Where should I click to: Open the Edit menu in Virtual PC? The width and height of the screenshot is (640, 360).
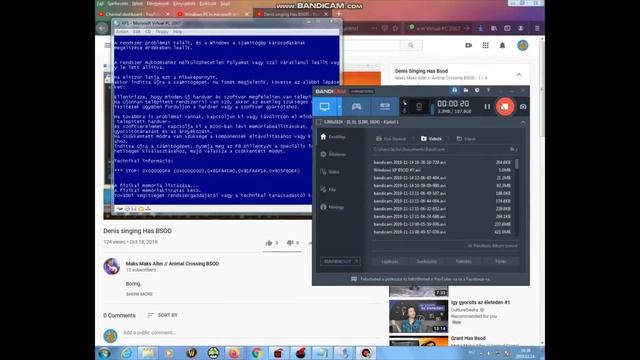pyautogui.click(x=137, y=31)
